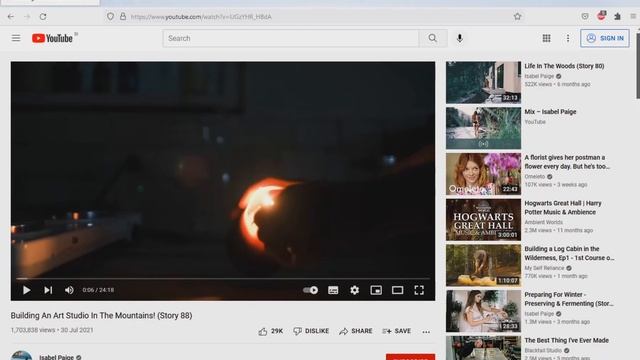Image resolution: width=640 pixels, height=360 pixels.
Task: Go to YouTube home via logo
Action: pyautogui.click(x=54, y=38)
